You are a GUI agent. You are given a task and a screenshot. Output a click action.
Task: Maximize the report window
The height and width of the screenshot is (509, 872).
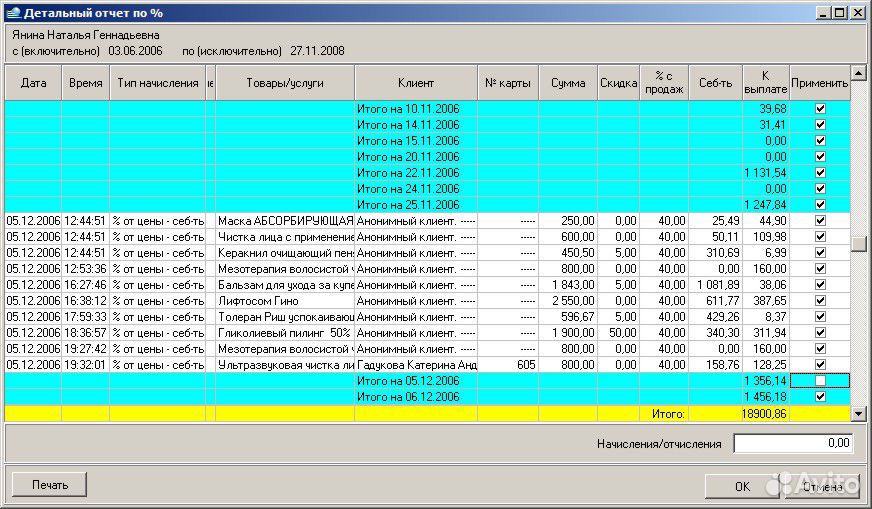click(840, 12)
